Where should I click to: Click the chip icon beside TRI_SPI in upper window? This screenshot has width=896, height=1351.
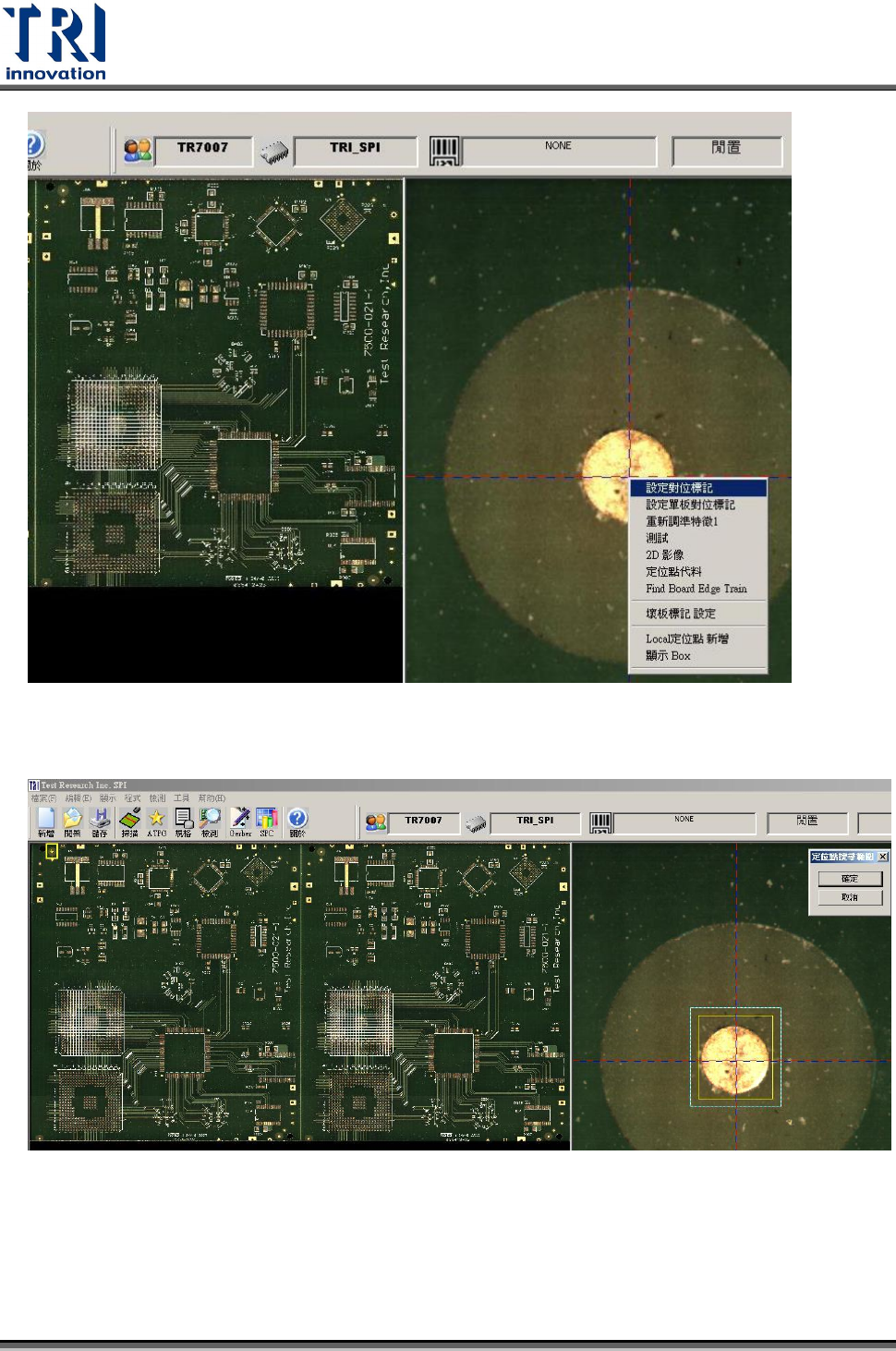[274, 152]
